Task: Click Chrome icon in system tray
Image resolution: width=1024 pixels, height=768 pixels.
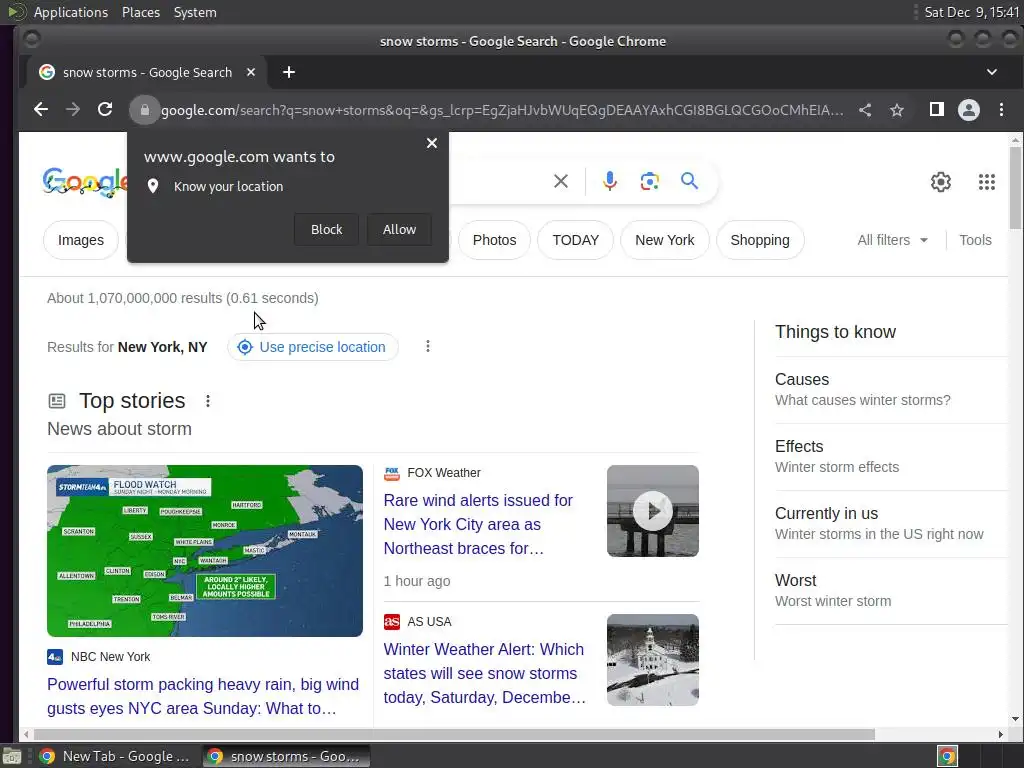Action: [x=947, y=756]
